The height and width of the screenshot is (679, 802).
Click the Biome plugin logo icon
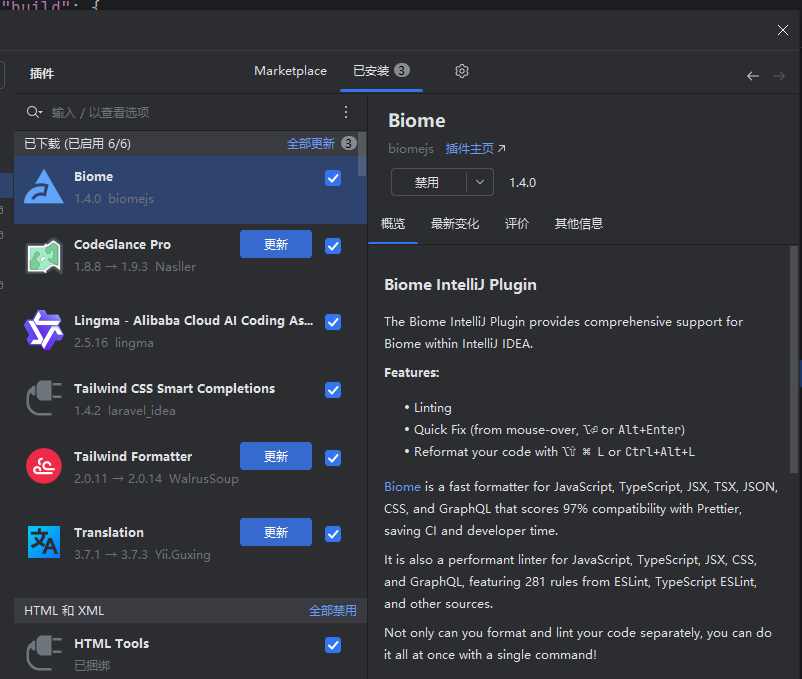coord(44,187)
